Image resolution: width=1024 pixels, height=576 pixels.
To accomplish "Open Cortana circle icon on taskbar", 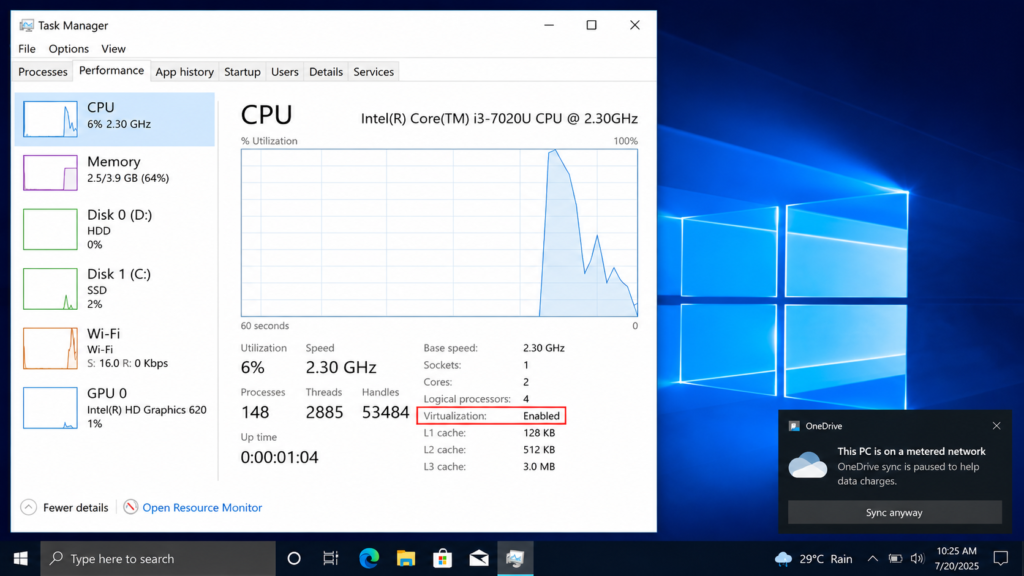I will point(294,558).
